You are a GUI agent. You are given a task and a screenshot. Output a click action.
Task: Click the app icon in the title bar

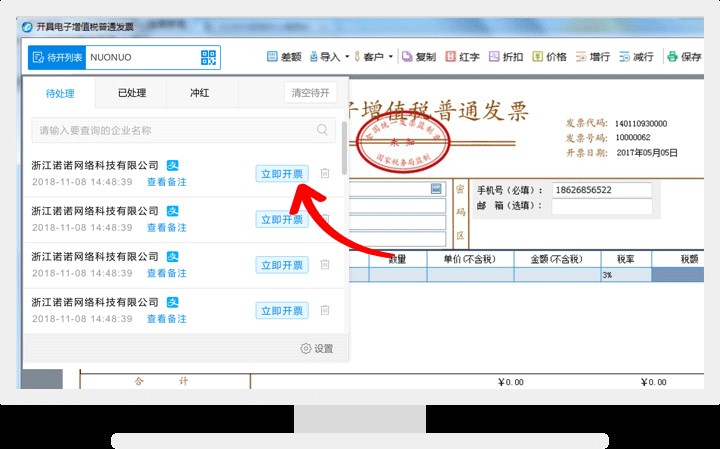tap(27, 27)
